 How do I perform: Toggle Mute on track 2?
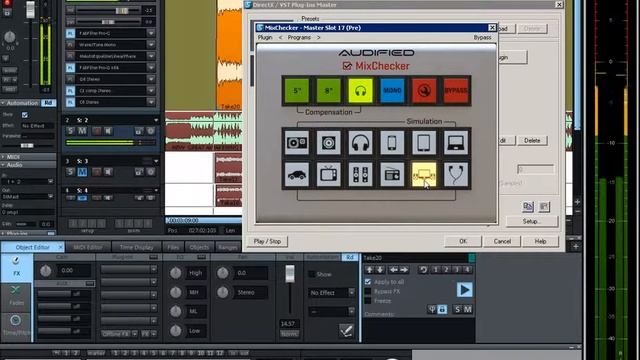82,131
